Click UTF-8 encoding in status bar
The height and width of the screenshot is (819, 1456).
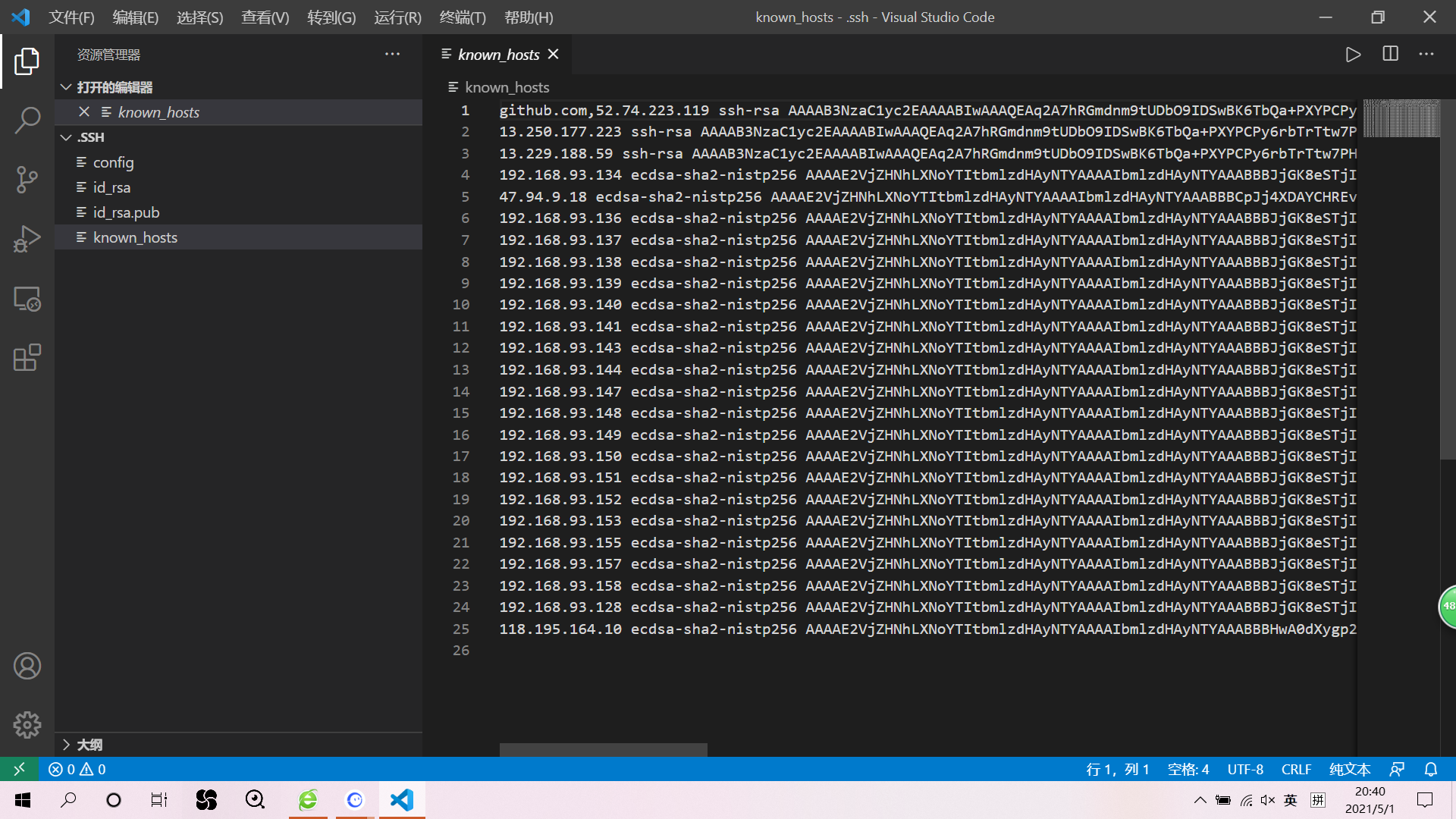point(1245,769)
